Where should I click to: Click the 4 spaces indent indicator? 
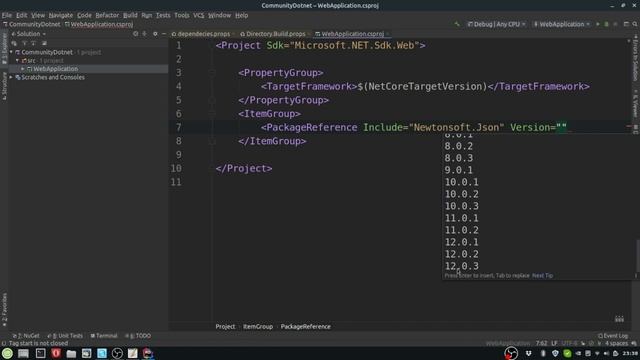click(616, 343)
